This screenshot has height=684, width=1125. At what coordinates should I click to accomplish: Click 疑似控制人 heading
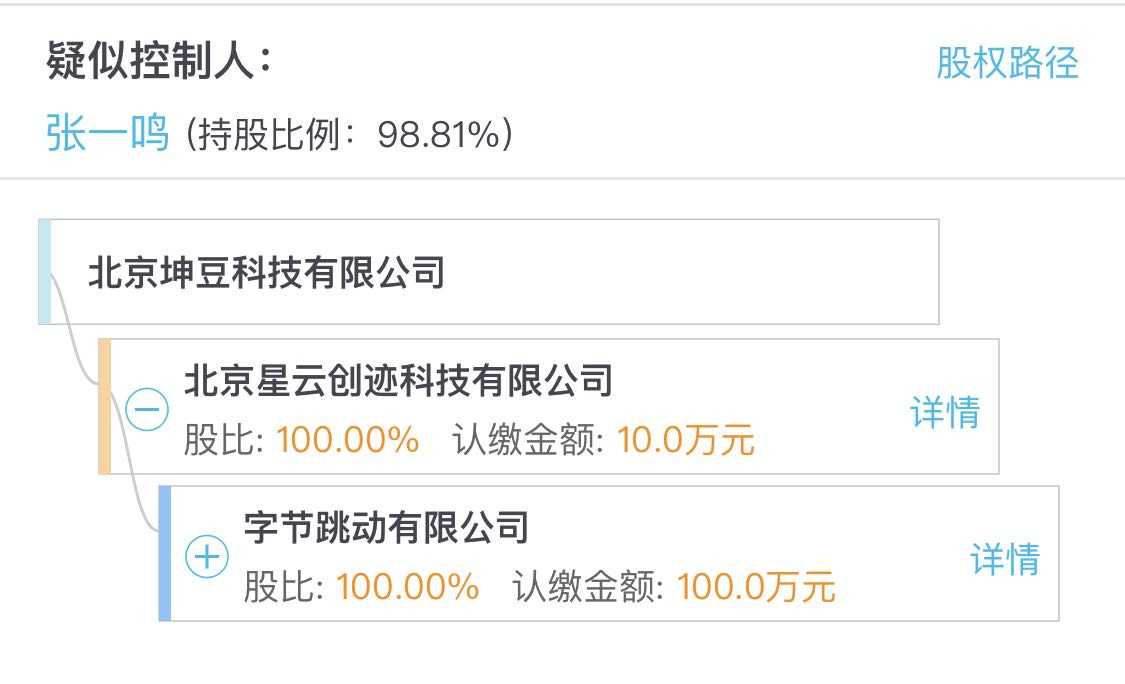coord(159,60)
